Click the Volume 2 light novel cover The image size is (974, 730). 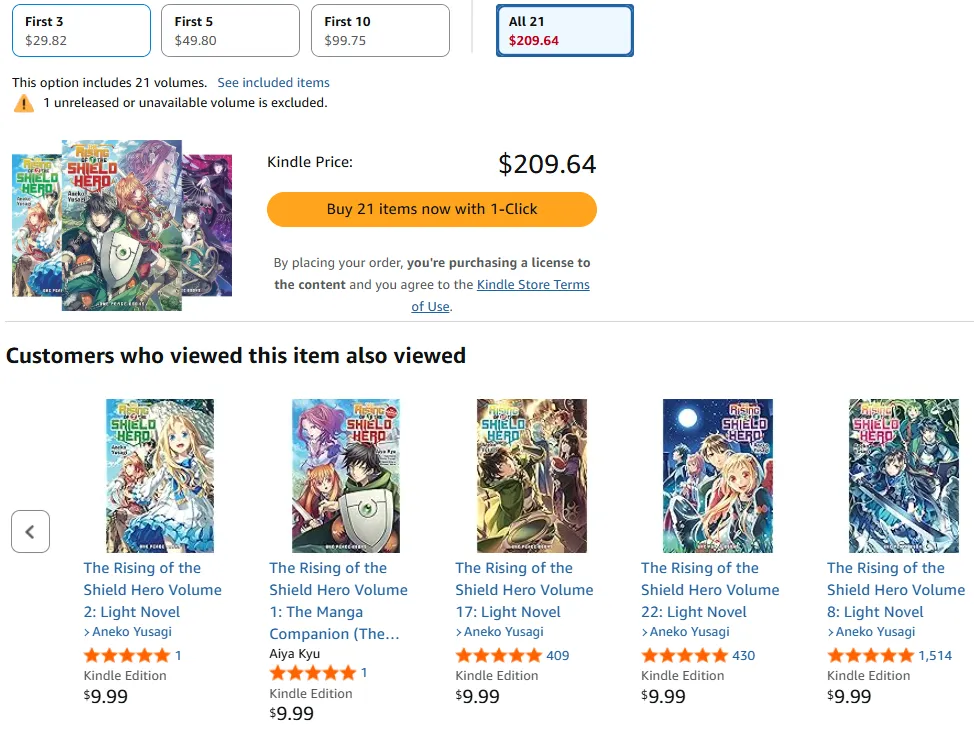(x=160, y=476)
